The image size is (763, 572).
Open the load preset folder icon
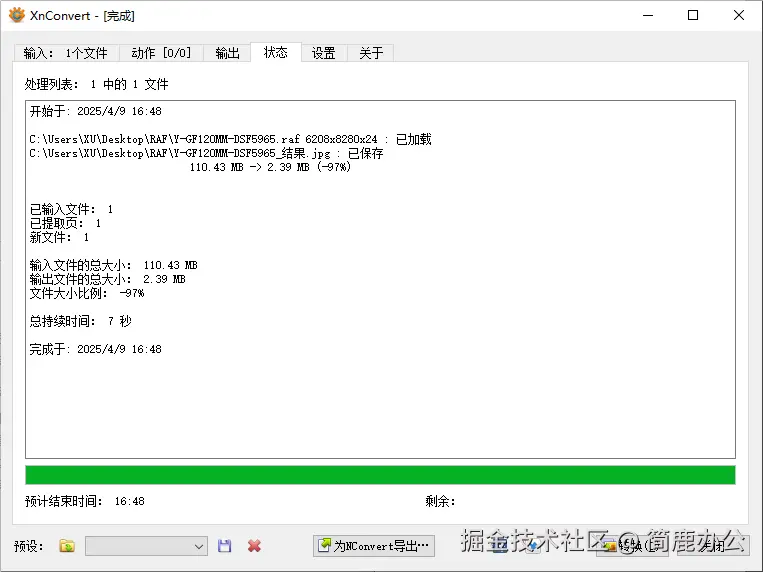pos(67,546)
